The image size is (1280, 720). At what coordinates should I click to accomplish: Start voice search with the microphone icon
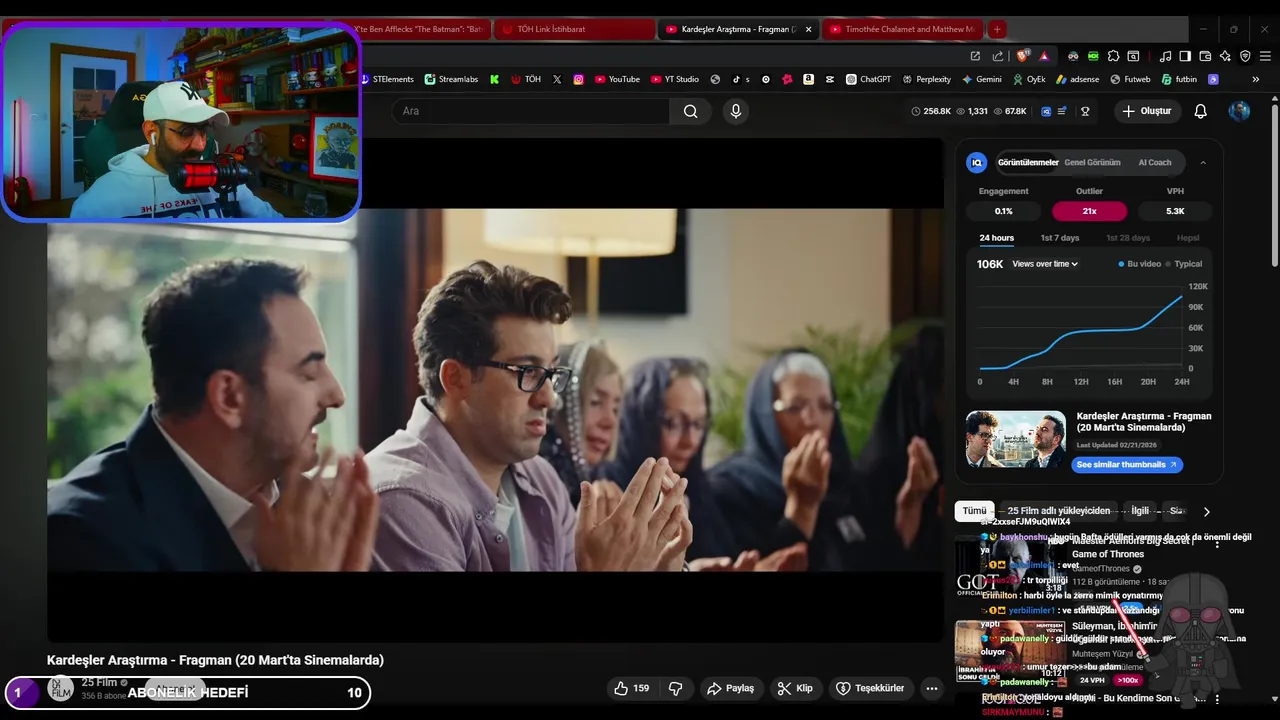pos(736,111)
